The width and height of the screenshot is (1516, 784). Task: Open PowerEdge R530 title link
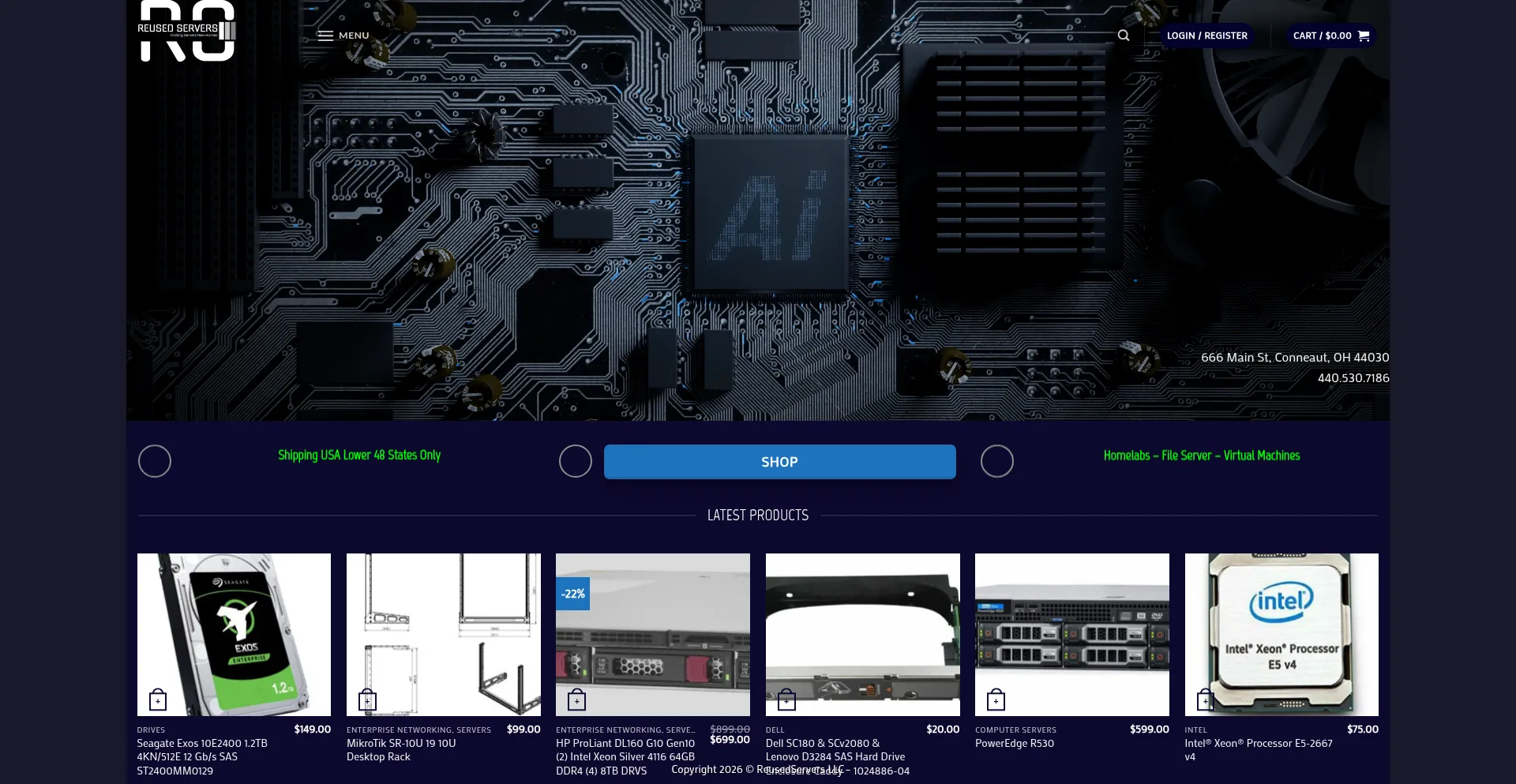[1015, 744]
